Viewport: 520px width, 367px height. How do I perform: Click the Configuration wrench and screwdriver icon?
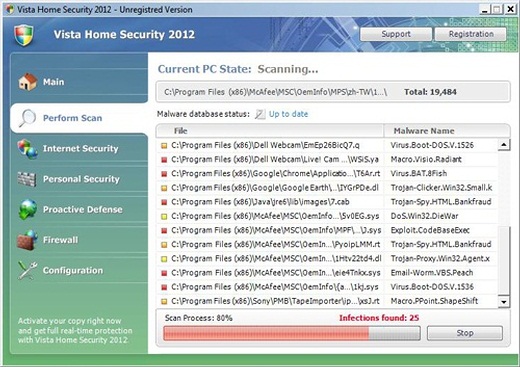click(28, 270)
